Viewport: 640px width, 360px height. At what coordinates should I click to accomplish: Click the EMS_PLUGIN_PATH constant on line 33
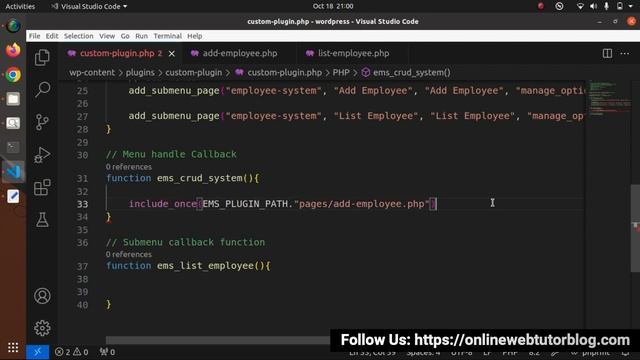point(245,204)
